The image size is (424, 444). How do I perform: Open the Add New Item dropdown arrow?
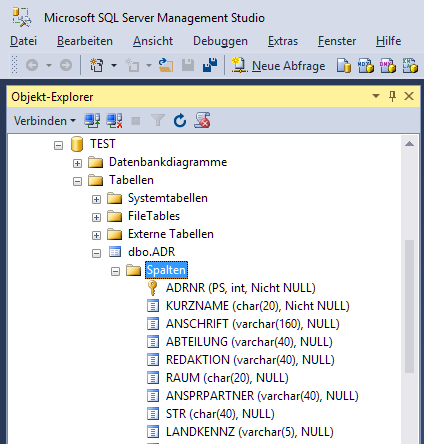(149, 65)
